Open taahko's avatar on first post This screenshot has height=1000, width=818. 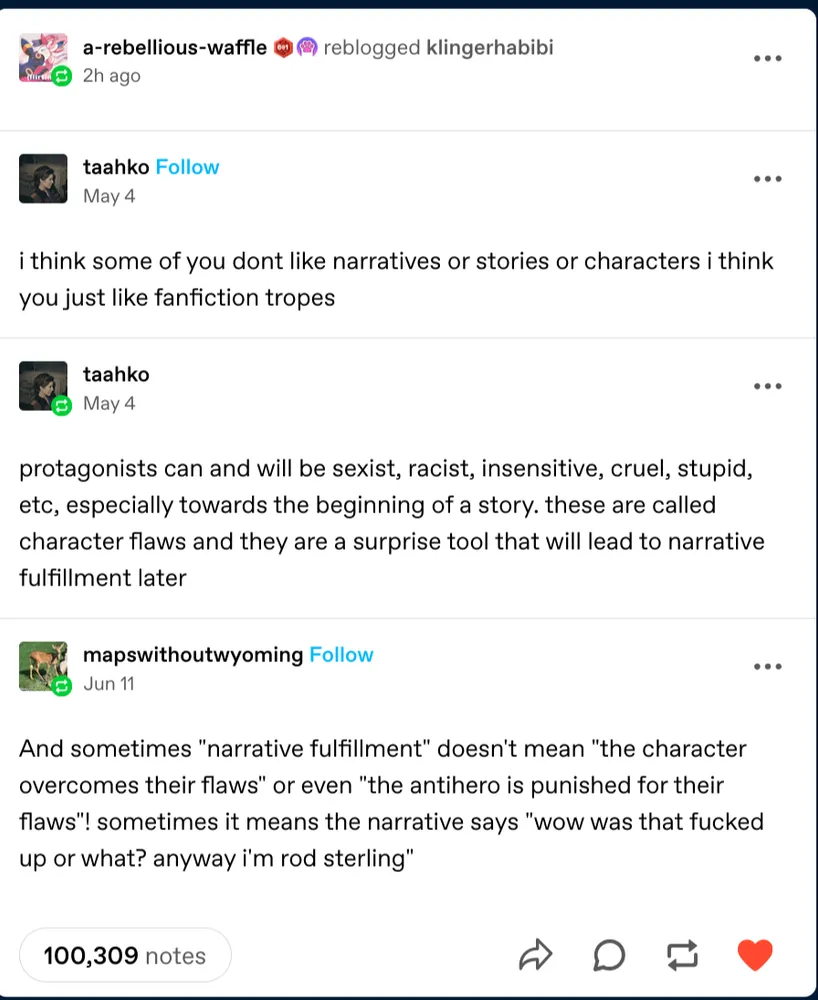pos(43,179)
